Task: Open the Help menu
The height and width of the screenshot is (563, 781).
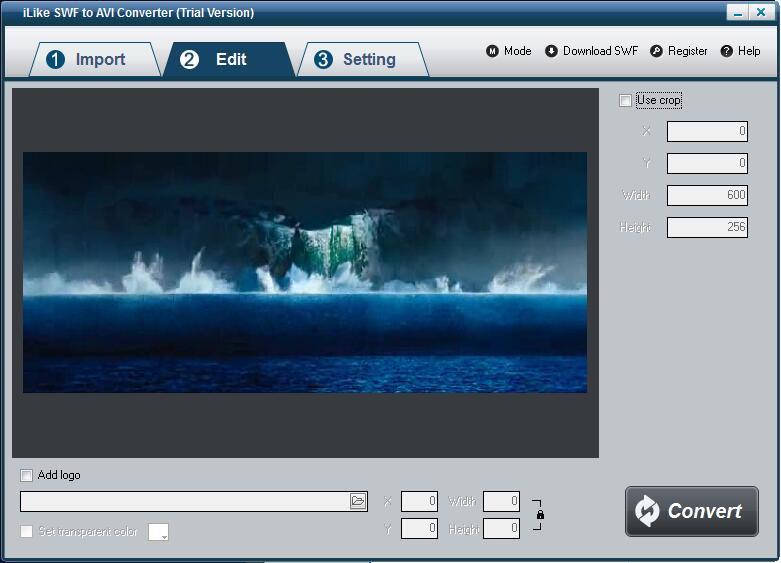Action: click(740, 51)
